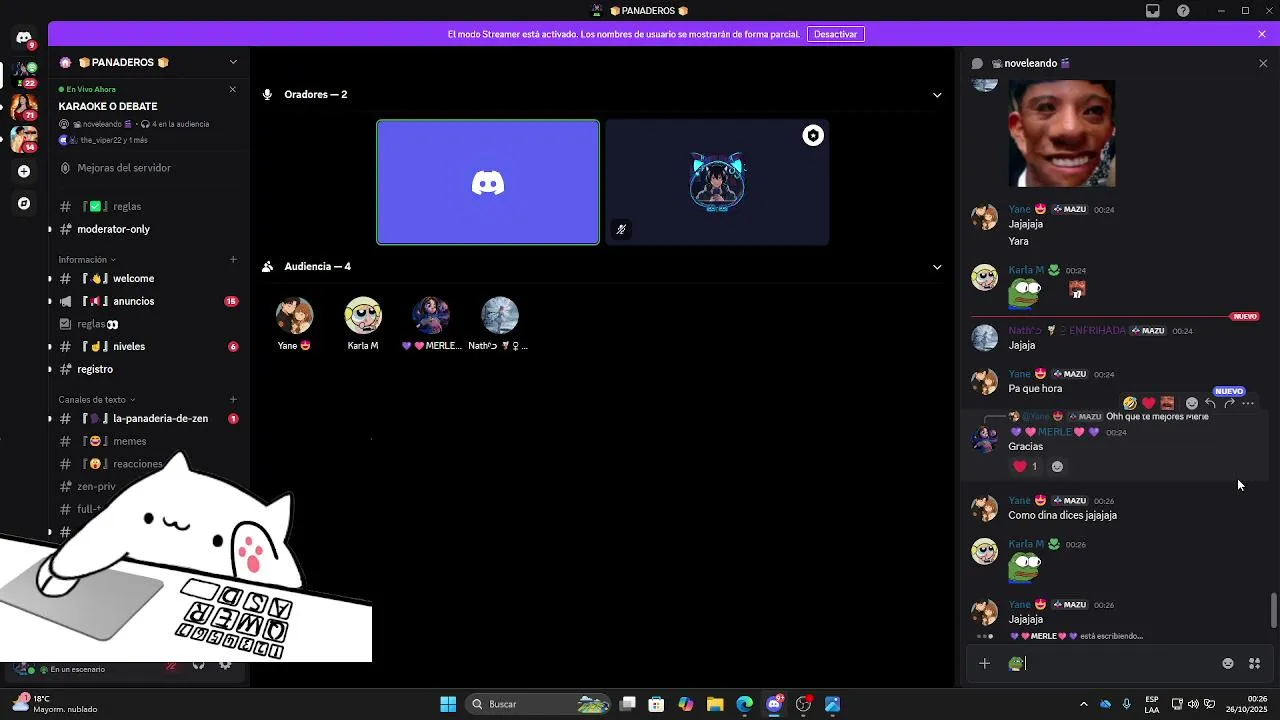This screenshot has width=1280, height=720.
Task: Open Discord direct messages home icon
Action: [x=24, y=38]
